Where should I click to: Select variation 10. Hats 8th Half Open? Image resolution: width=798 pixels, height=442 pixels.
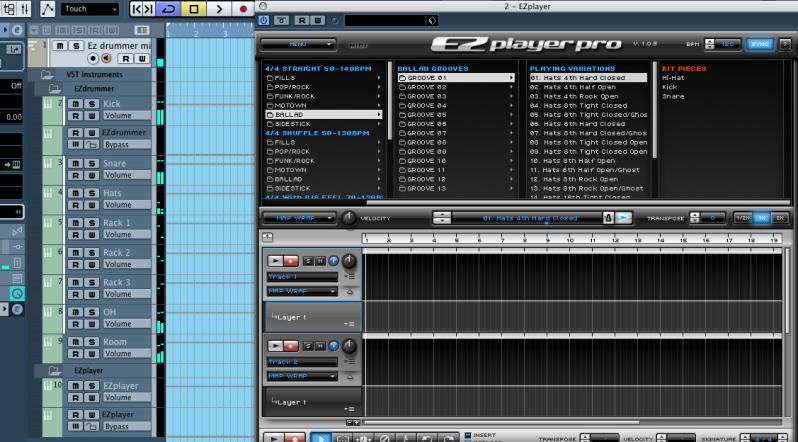pos(588,160)
